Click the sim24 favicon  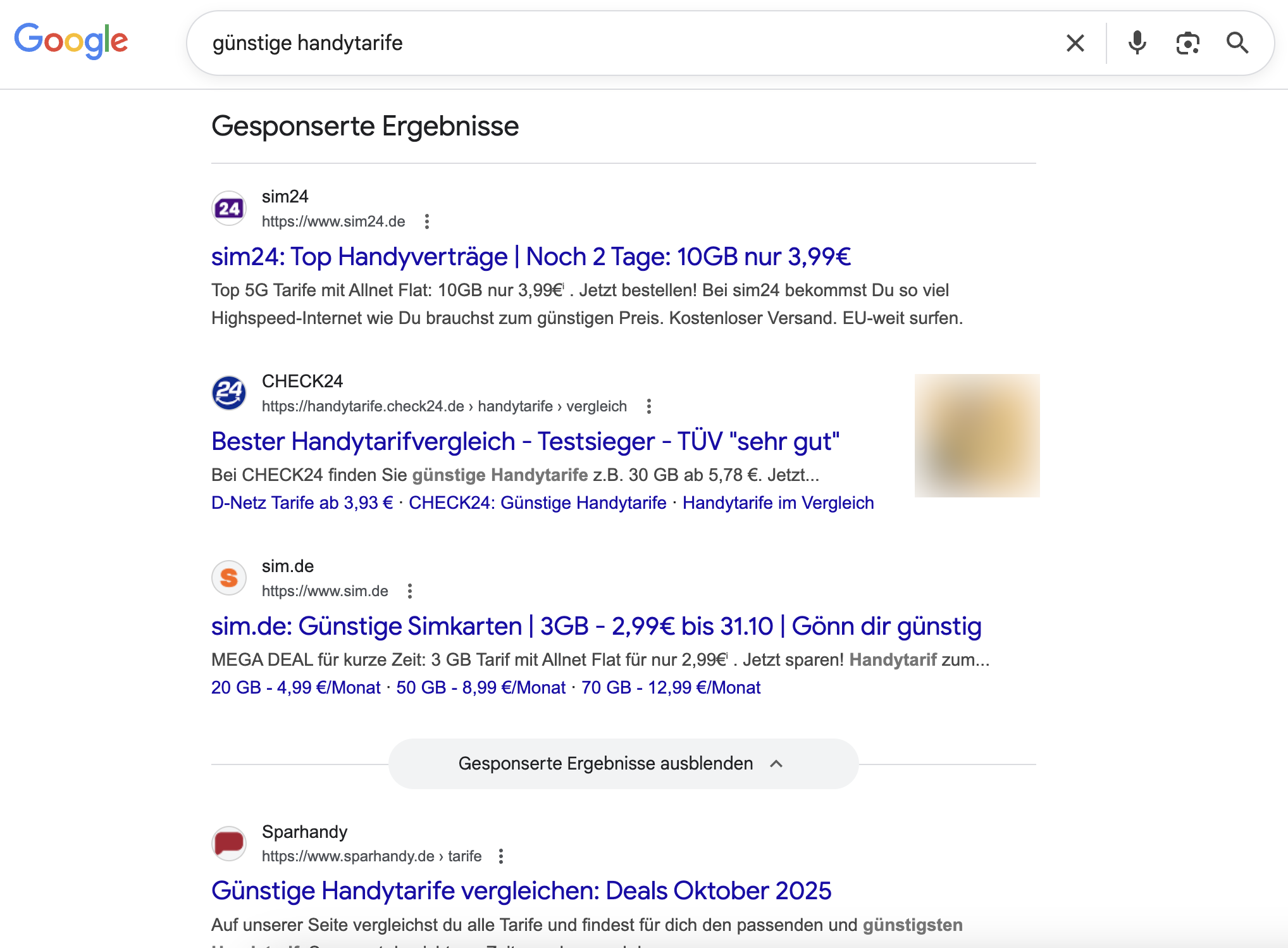click(x=228, y=208)
